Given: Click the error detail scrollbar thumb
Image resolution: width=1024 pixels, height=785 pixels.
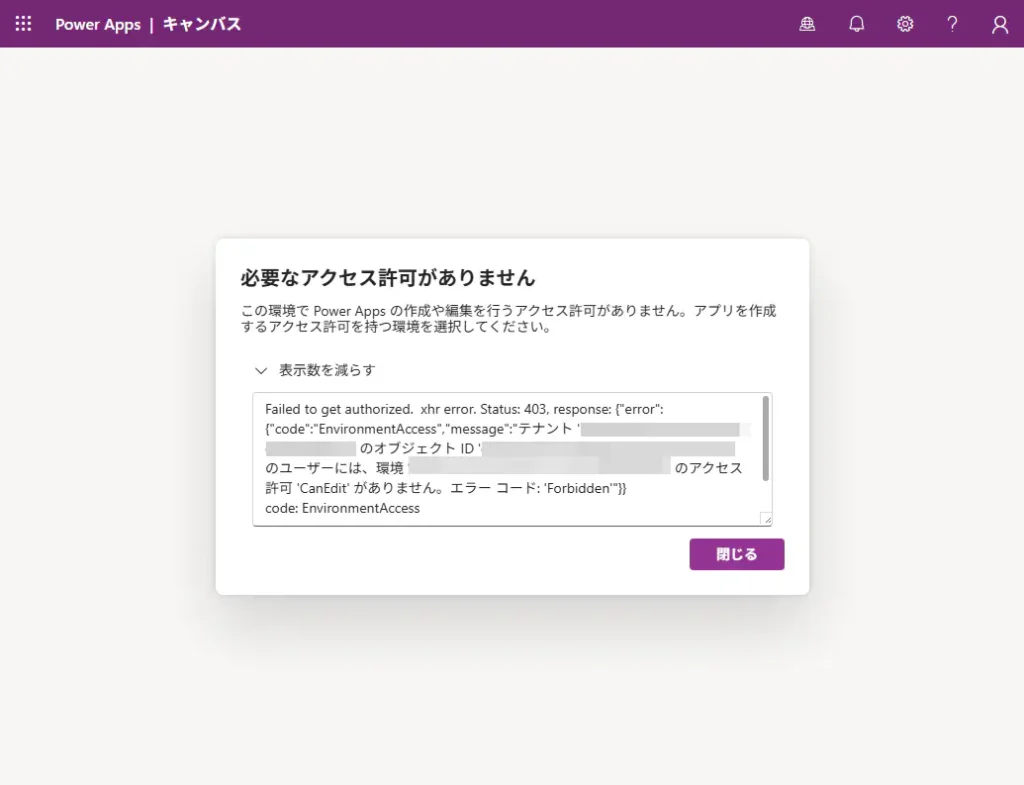Looking at the screenshot, I should (765, 438).
